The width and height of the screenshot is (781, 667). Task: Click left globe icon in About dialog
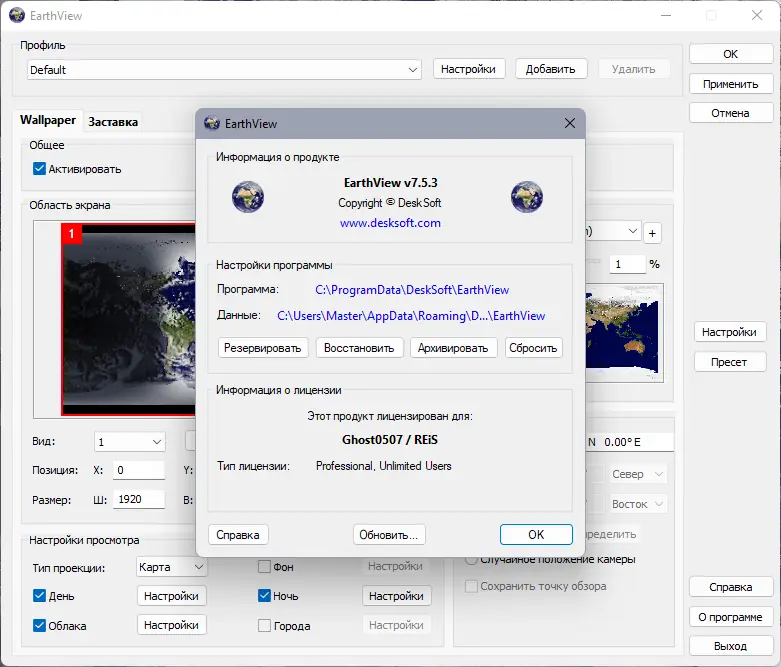[x=248, y=197]
